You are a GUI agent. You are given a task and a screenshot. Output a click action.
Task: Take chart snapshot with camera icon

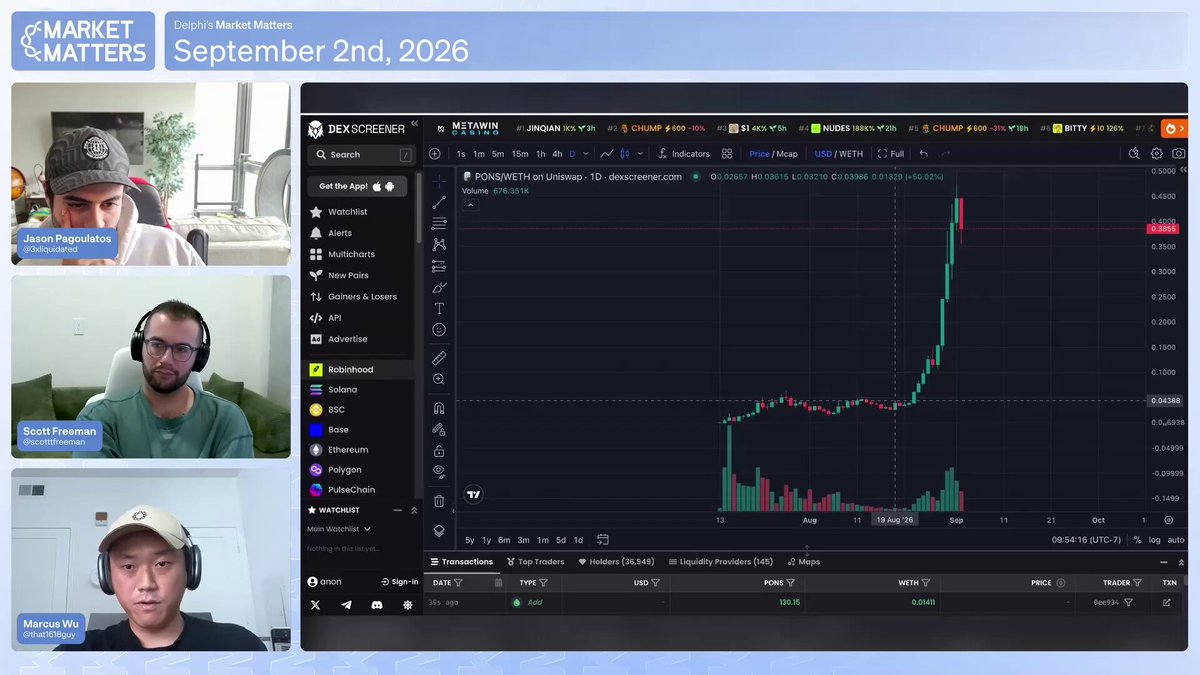click(1179, 154)
